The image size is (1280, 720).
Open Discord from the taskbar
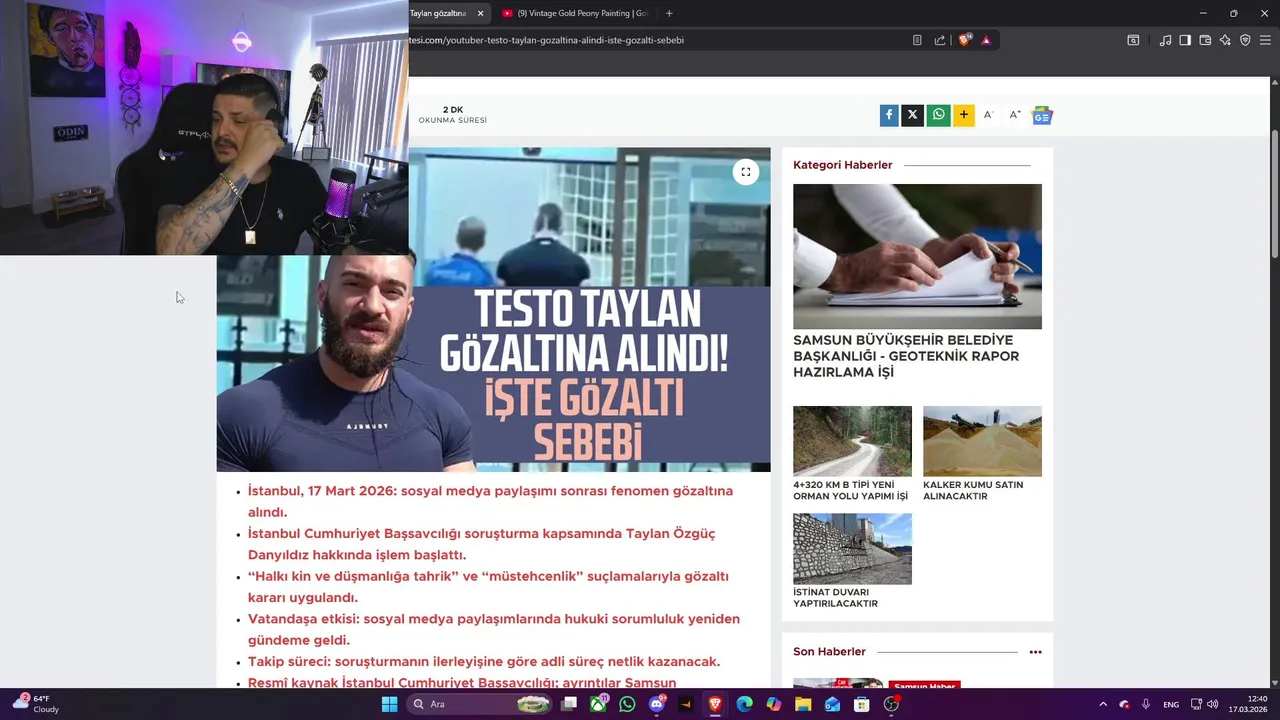(x=657, y=704)
